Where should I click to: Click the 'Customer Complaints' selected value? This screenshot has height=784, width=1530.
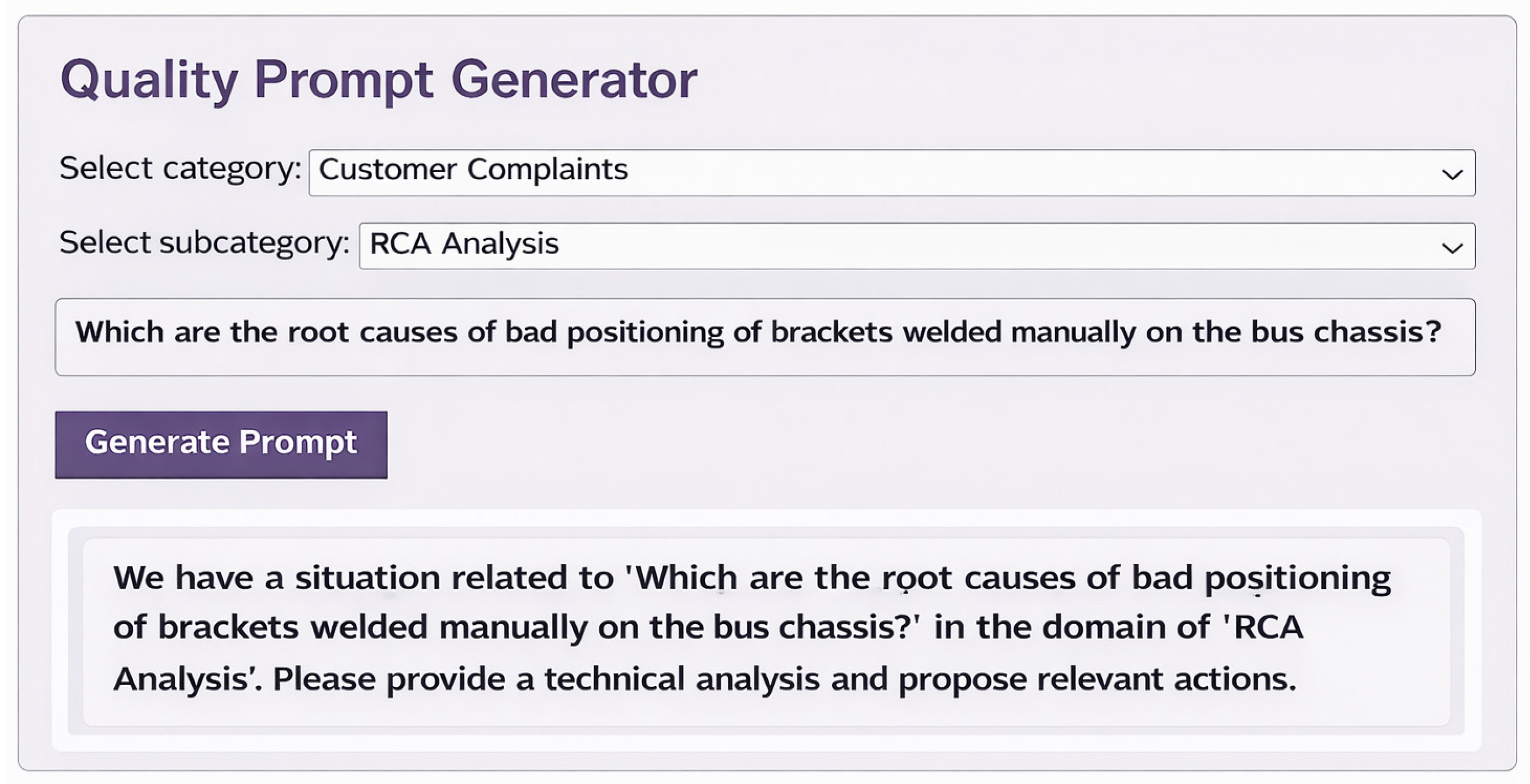coord(473,169)
